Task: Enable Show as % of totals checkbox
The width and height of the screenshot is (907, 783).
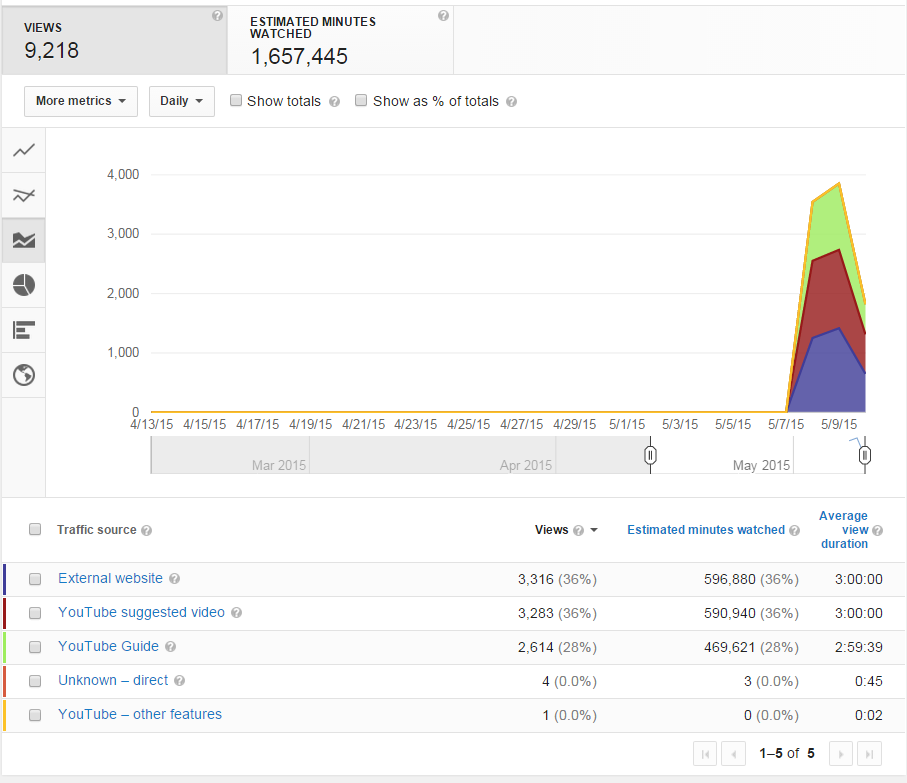Action: click(361, 101)
